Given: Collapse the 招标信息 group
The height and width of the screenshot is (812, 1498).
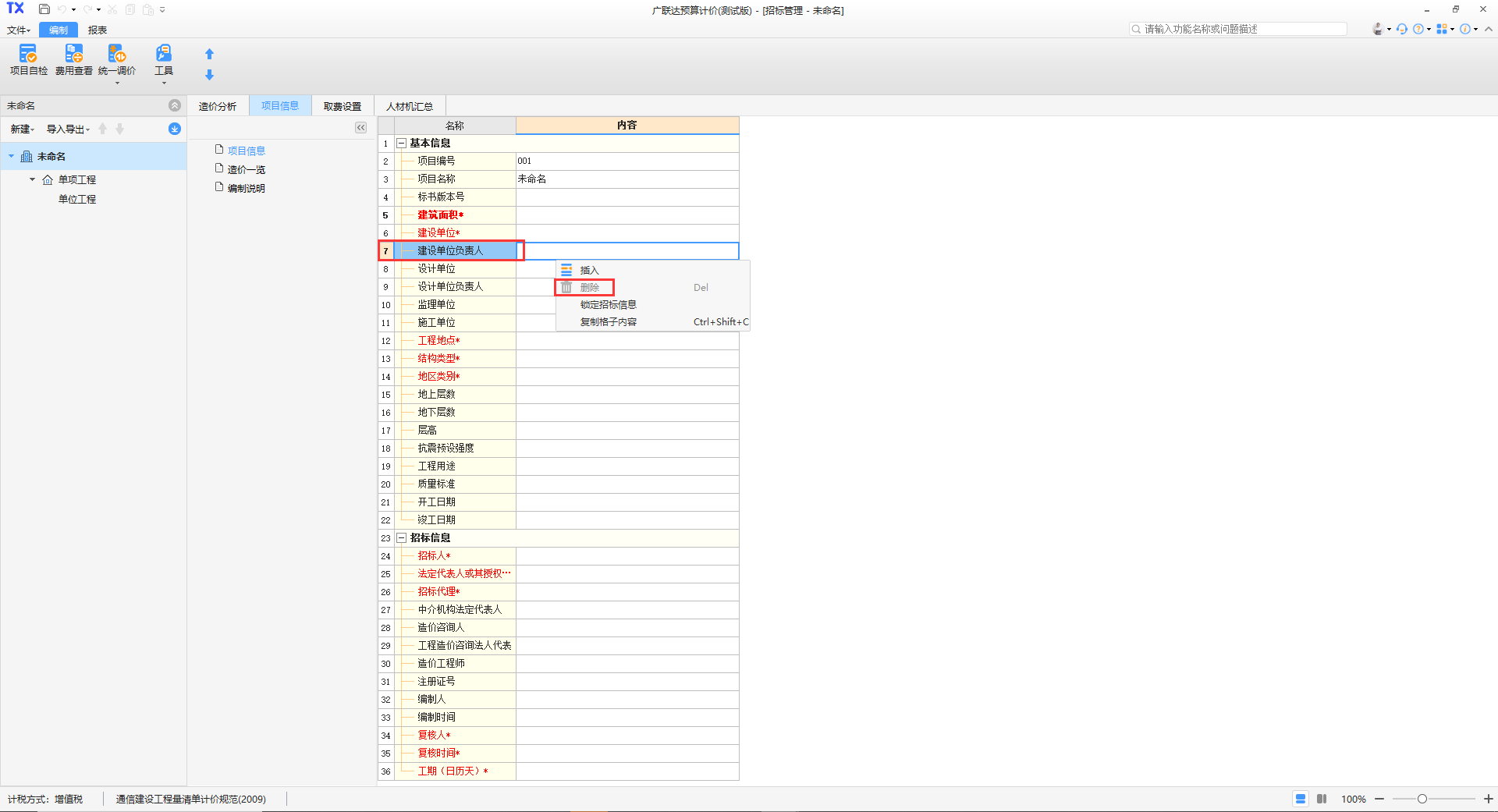Looking at the screenshot, I should pos(402,538).
